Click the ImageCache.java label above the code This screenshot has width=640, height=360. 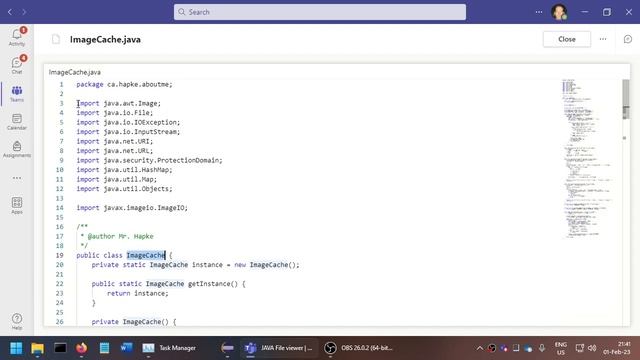tap(75, 72)
